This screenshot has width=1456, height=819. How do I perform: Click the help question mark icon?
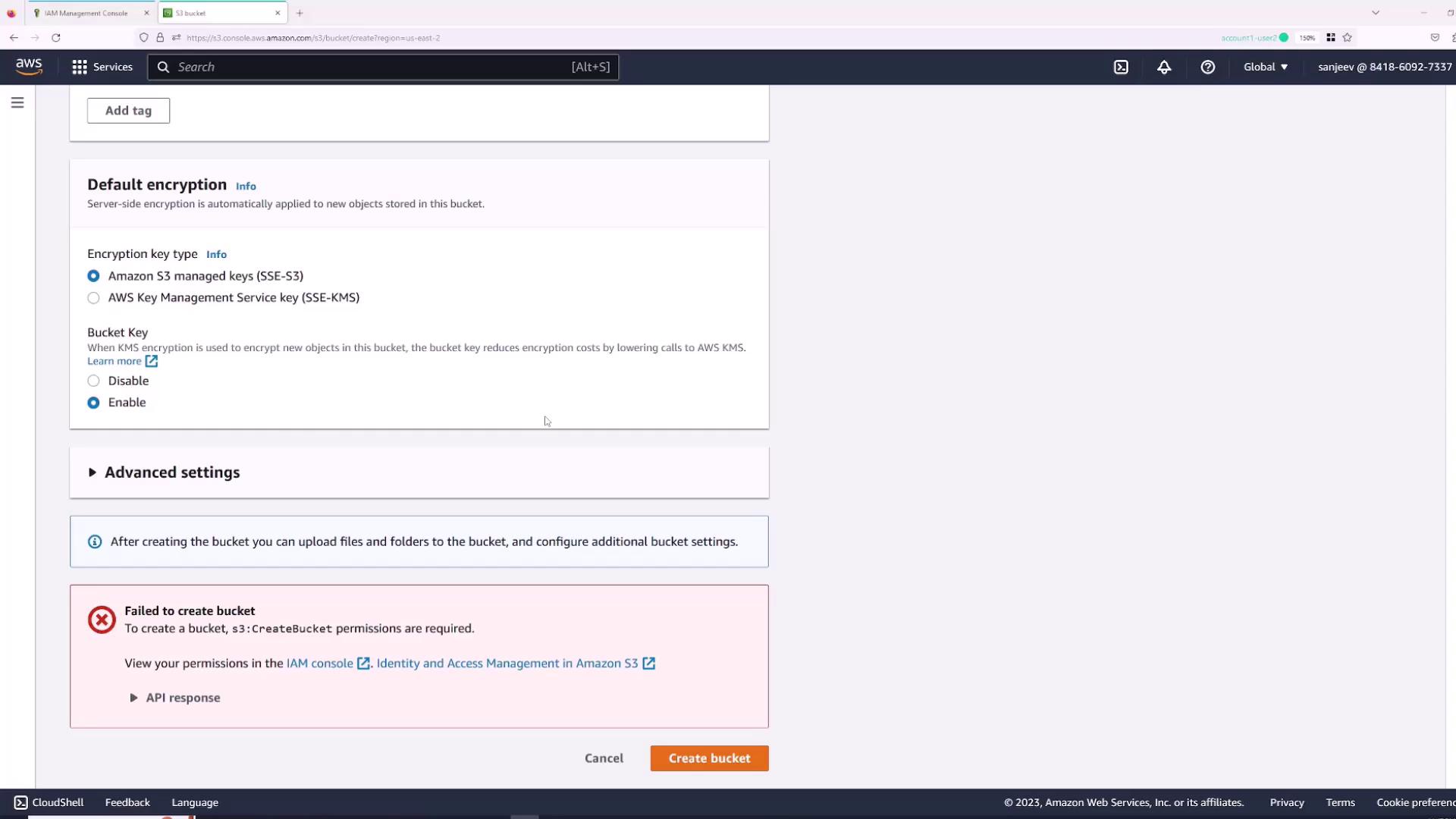pyautogui.click(x=1208, y=67)
